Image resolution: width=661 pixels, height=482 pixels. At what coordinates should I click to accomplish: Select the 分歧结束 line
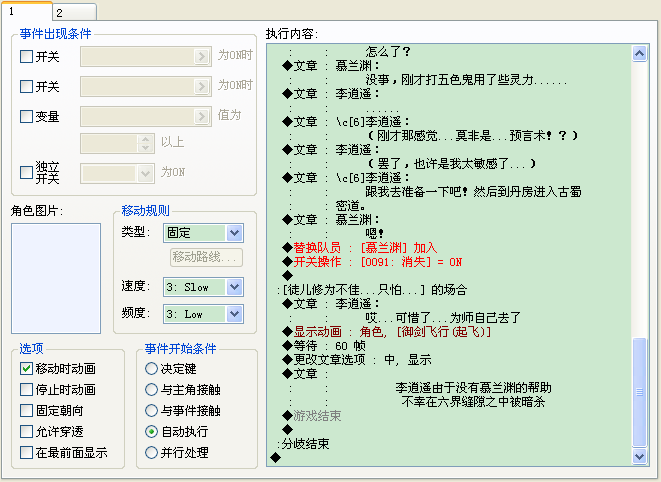click(x=305, y=444)
